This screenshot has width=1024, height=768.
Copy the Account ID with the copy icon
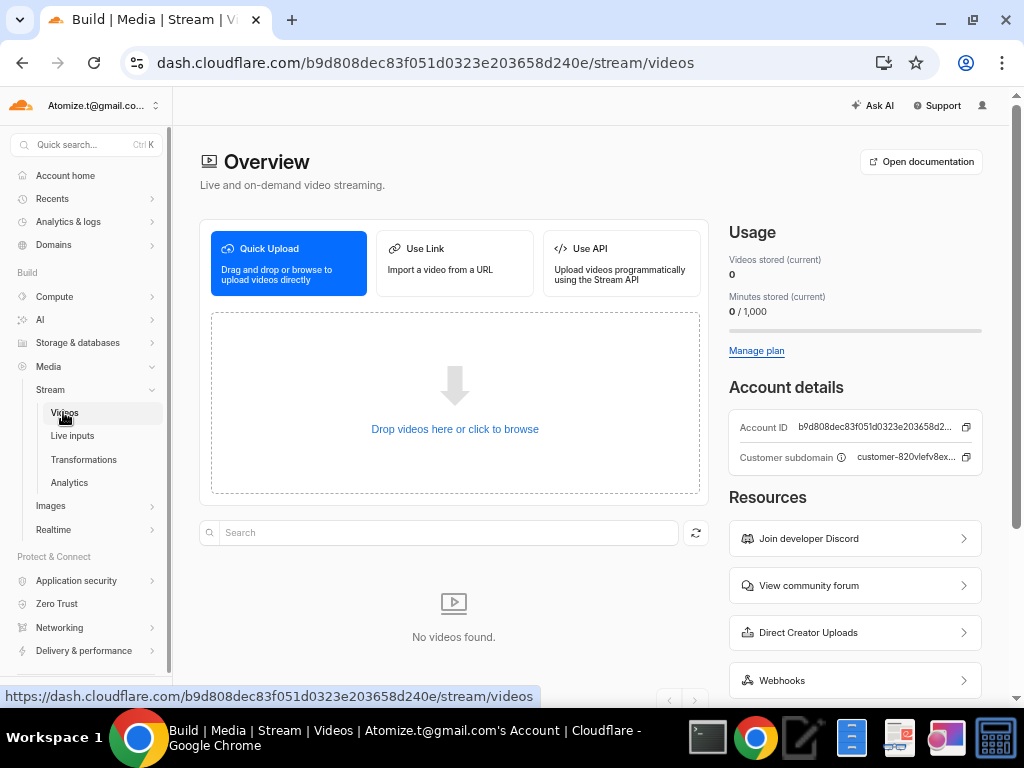(x=966, y=427)
